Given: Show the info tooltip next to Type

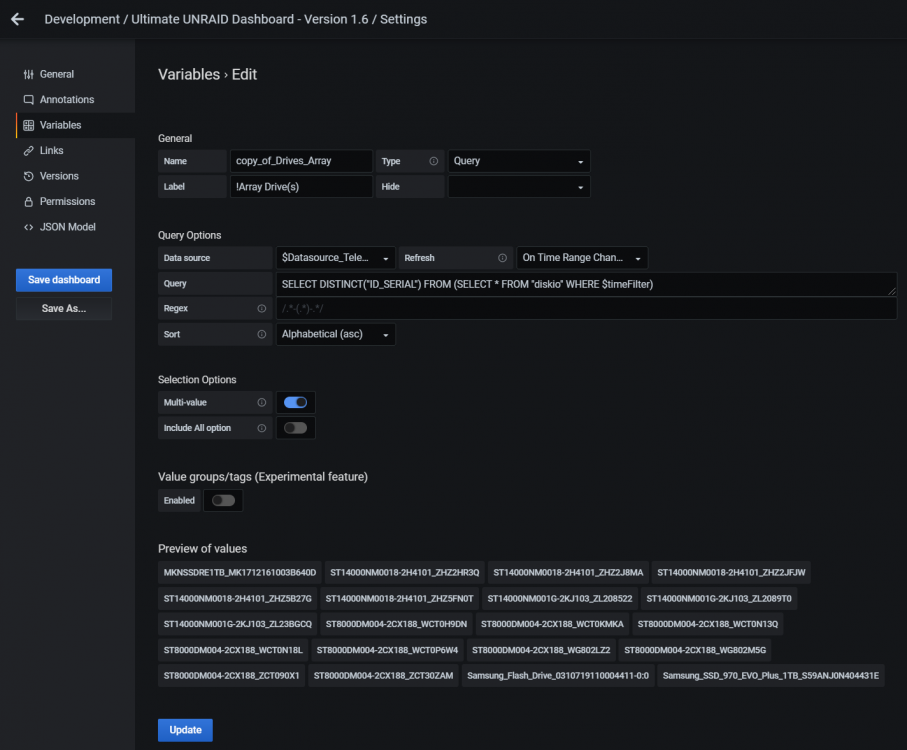Looking at the screenshot, I should click(x=433, y=161).
